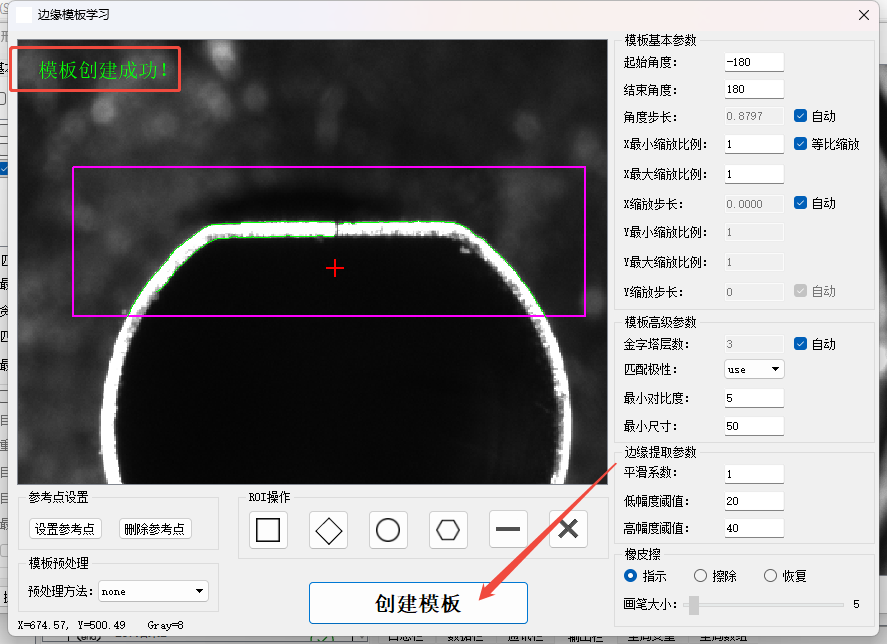The image size is (887, 644).
Task: Close the 边缘模板学习 dialog window
Action: click(863, 15)
